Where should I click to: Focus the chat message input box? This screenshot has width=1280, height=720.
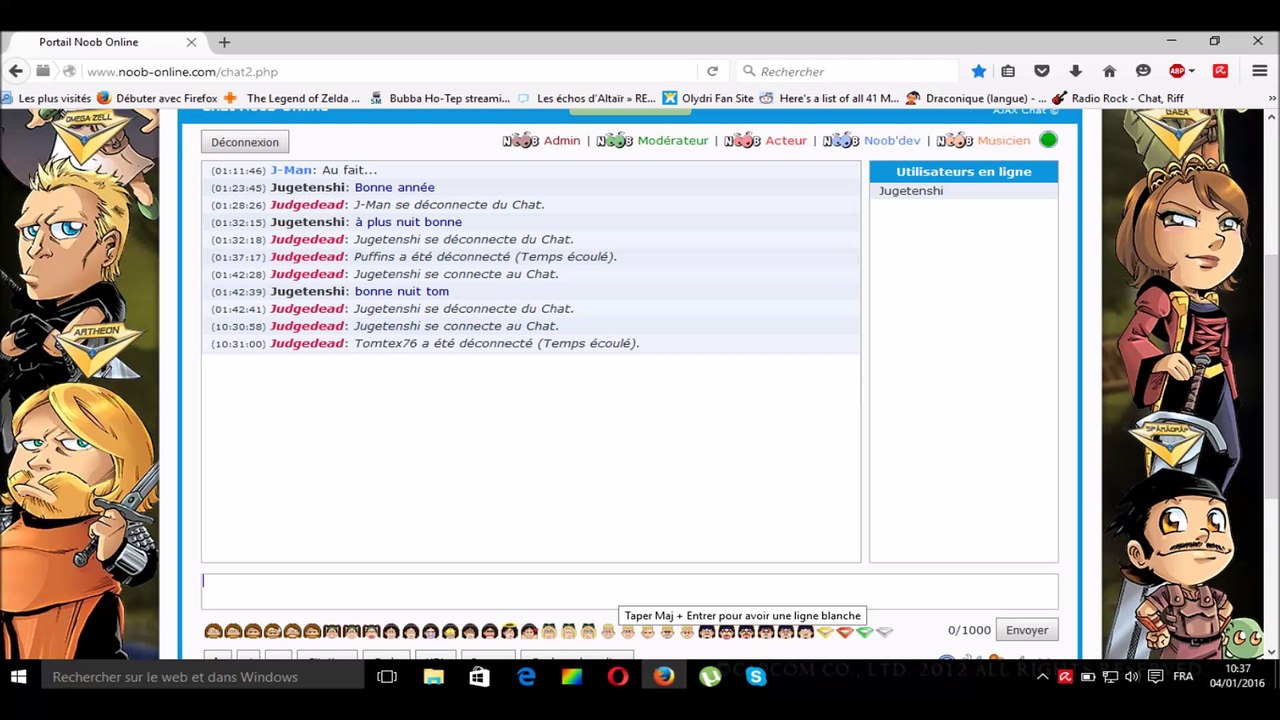tap(629, 591)
